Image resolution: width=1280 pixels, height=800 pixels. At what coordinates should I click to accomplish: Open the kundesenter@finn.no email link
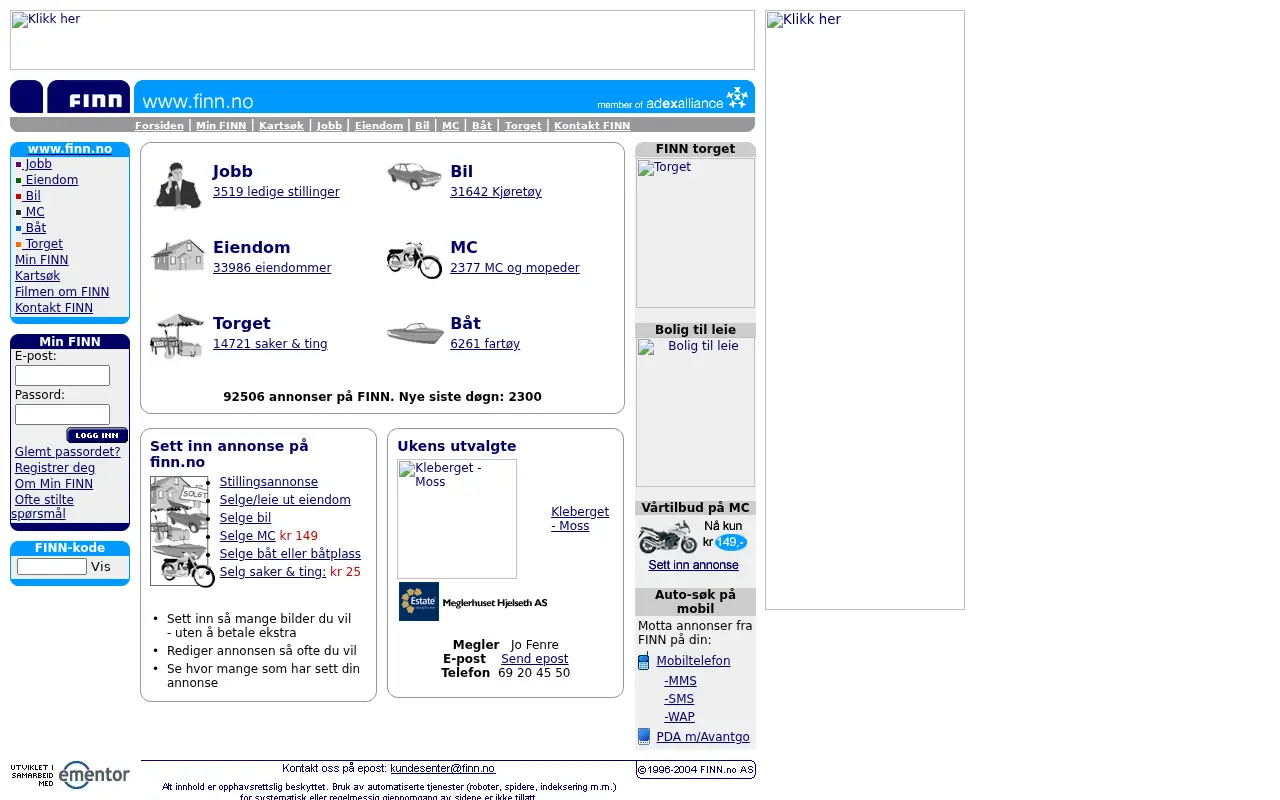pyautogui.click(x=442, y=768)
